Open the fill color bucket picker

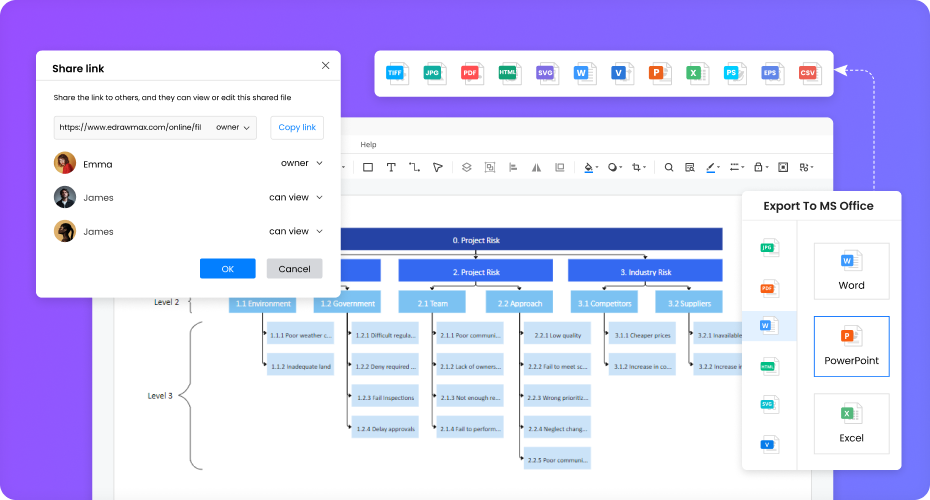point(590,167)
